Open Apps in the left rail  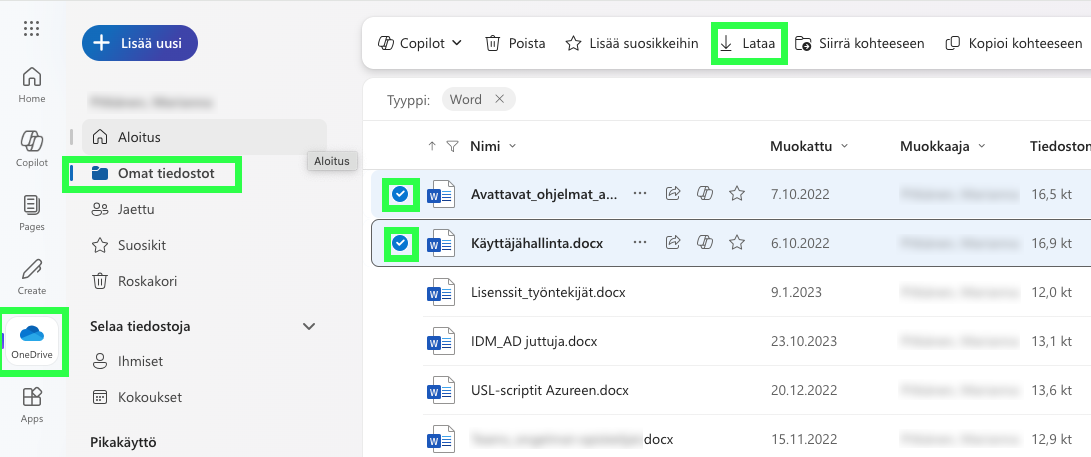tap(31, 405)
